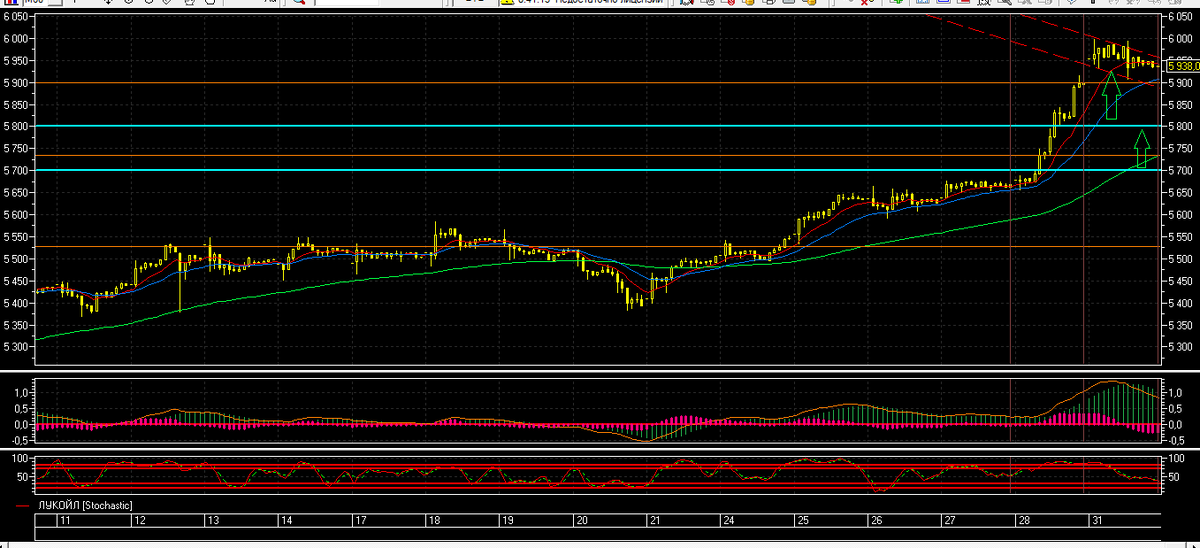Click 6 000 on the right price axis
This screenshot has width=1200, height=548.
click(x=1180, y=39)
